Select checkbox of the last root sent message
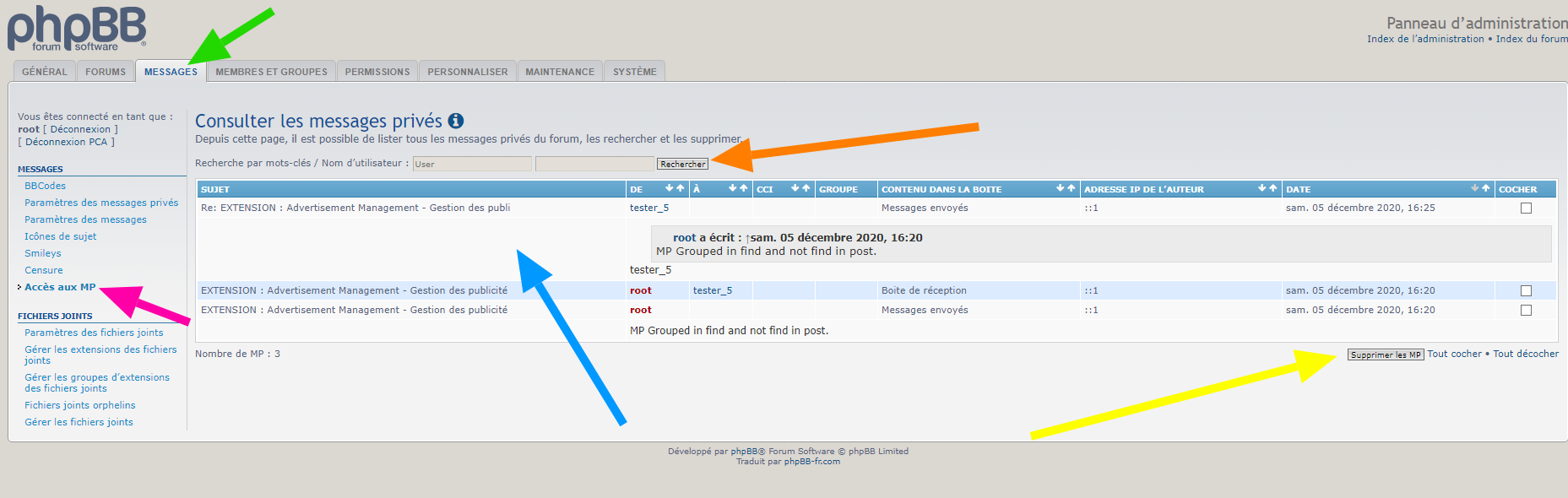This screenshot has width=1568, height=498. coord(1526,310)
